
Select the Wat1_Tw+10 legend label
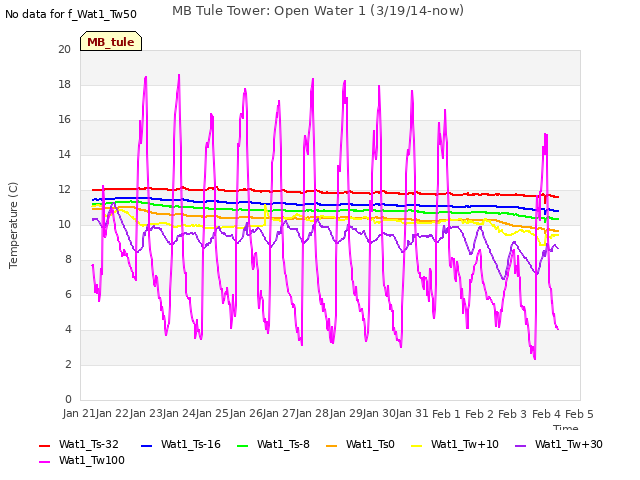pos(465,444)
